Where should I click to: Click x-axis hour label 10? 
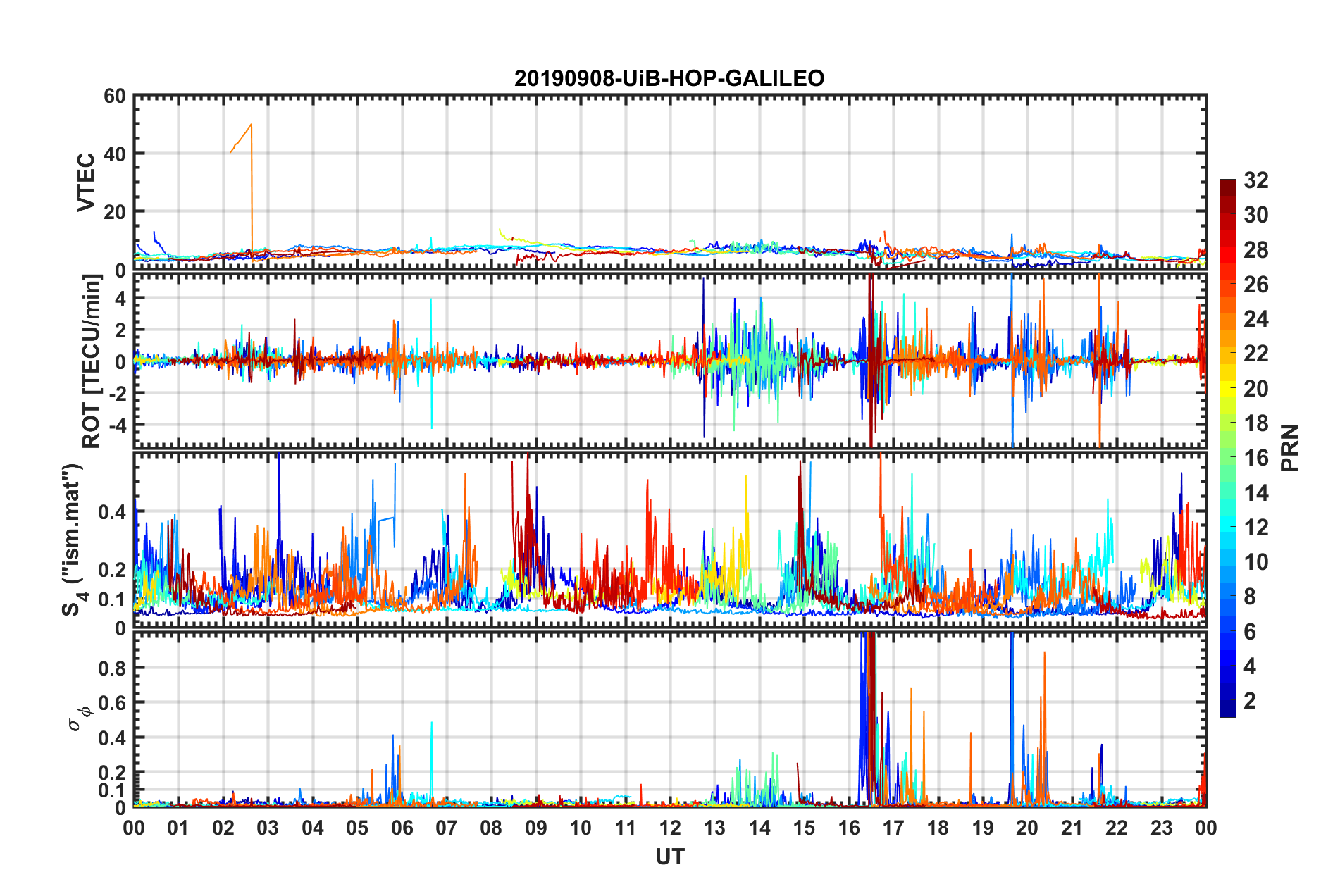point(581,828)
